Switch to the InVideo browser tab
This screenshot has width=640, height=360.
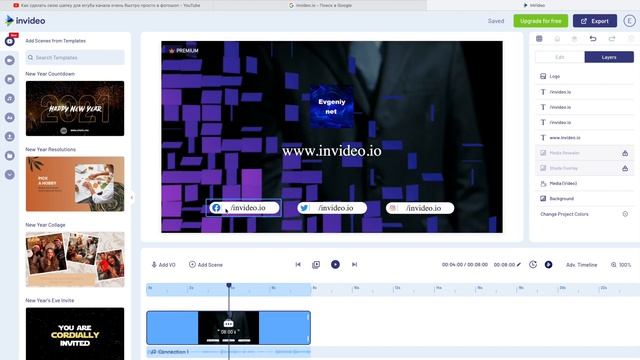534,5
